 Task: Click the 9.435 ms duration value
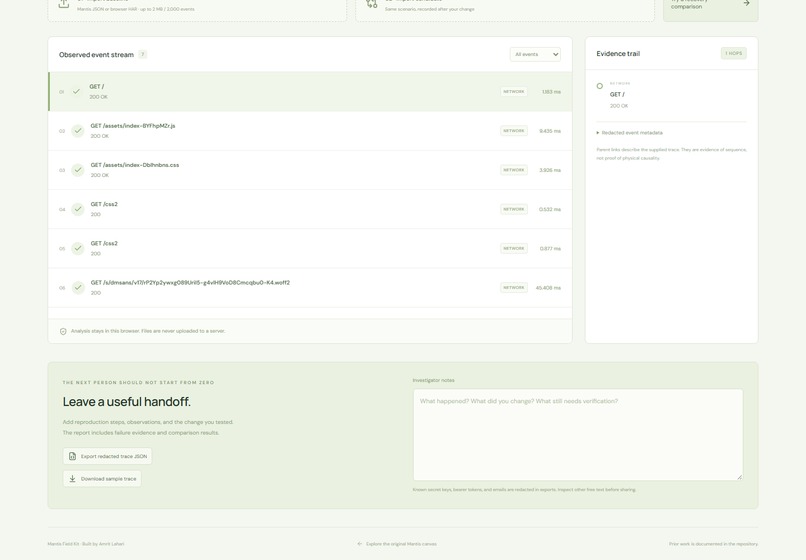click(550, 131)
